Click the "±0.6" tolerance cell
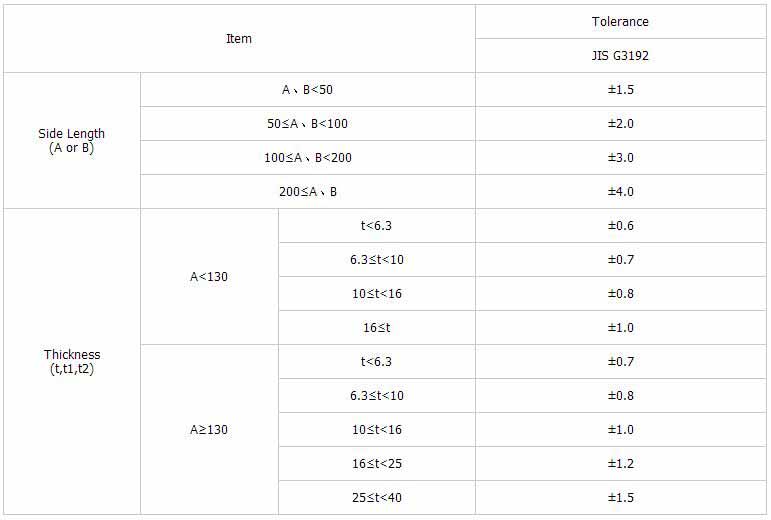This screenshot has width=771, height=520. pos(621,226)
